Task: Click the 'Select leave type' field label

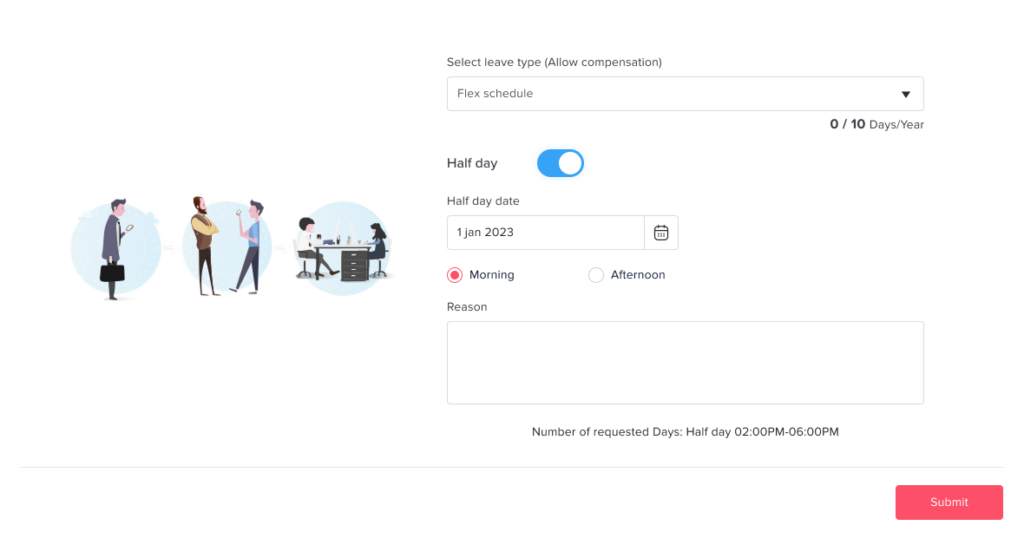Action: tap(554, 62)
